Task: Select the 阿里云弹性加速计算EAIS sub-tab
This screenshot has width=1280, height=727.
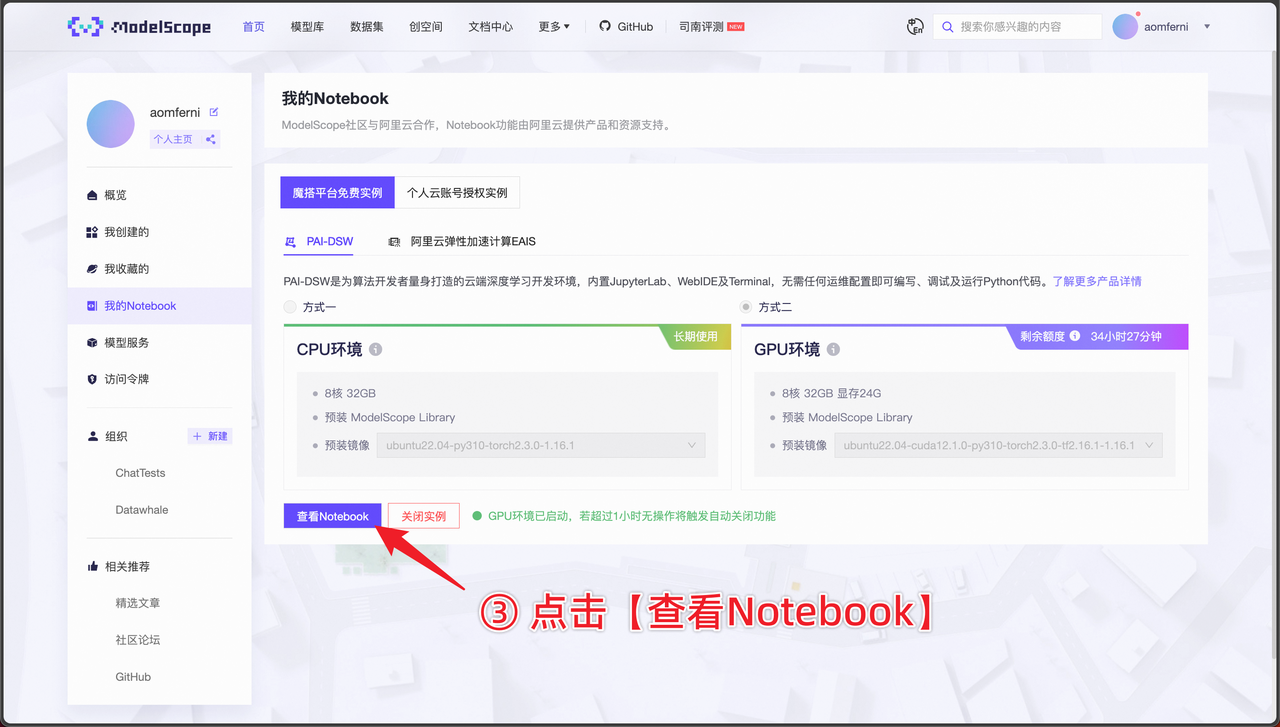Action: tap(462, 242)
